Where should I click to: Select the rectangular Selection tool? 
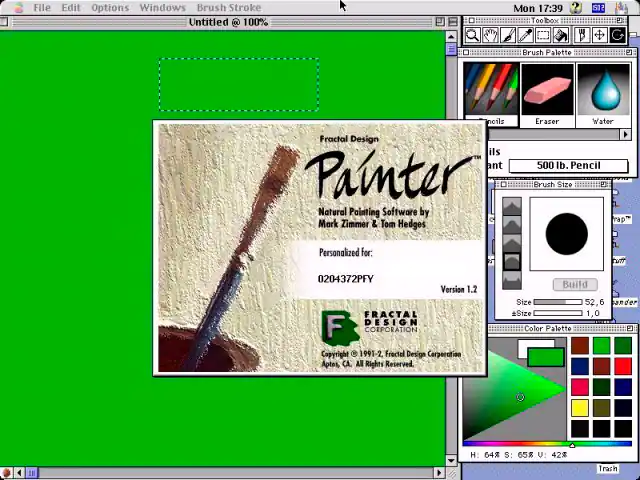click(544, 35)
